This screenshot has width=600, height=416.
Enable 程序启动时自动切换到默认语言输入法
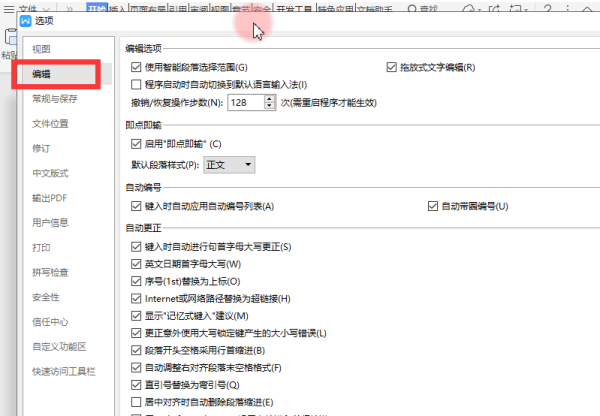coord(136,85)
